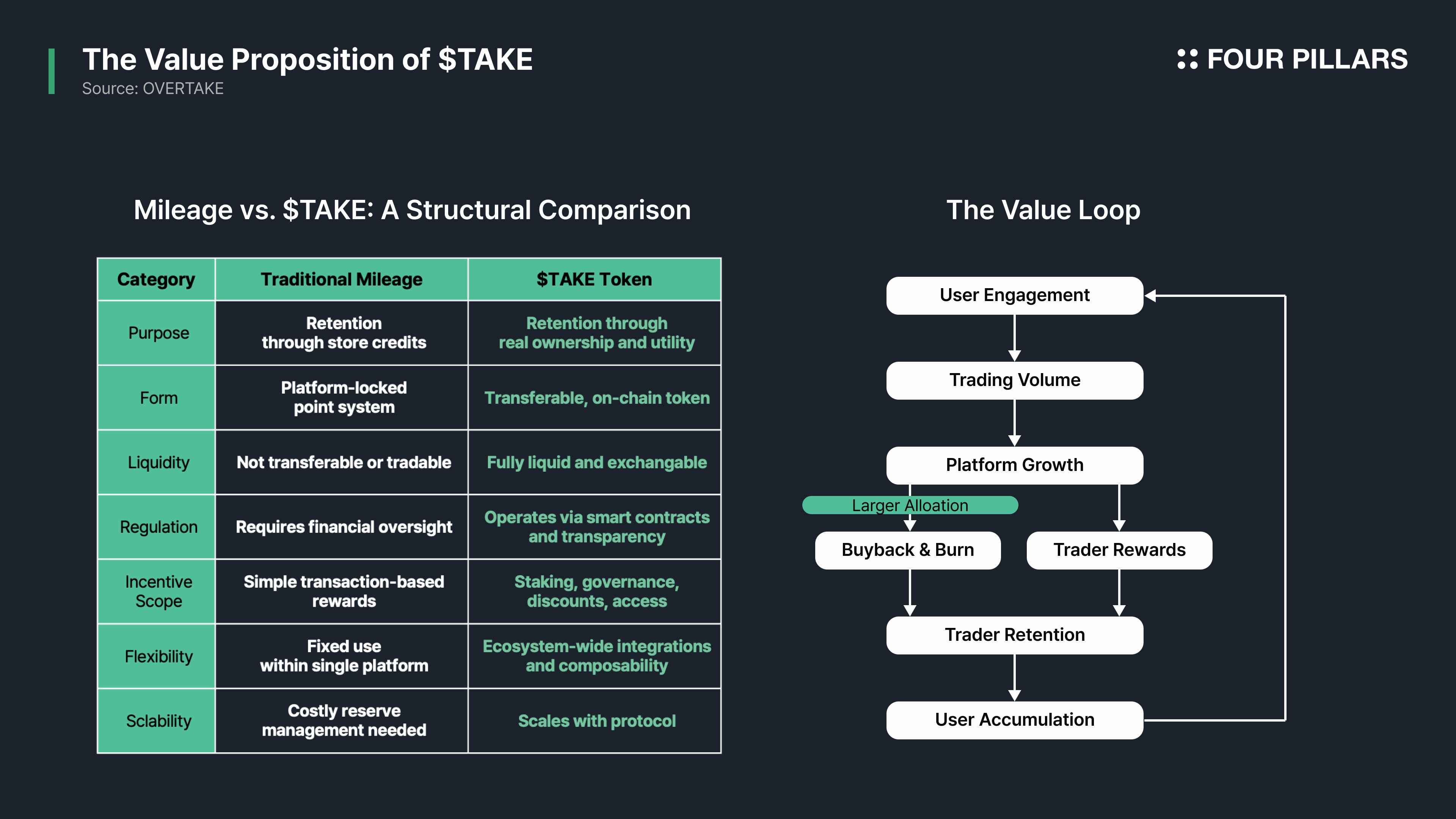Click the Trader Rewards box
The image size is (1456, 819).
(x=1119, y=550)
